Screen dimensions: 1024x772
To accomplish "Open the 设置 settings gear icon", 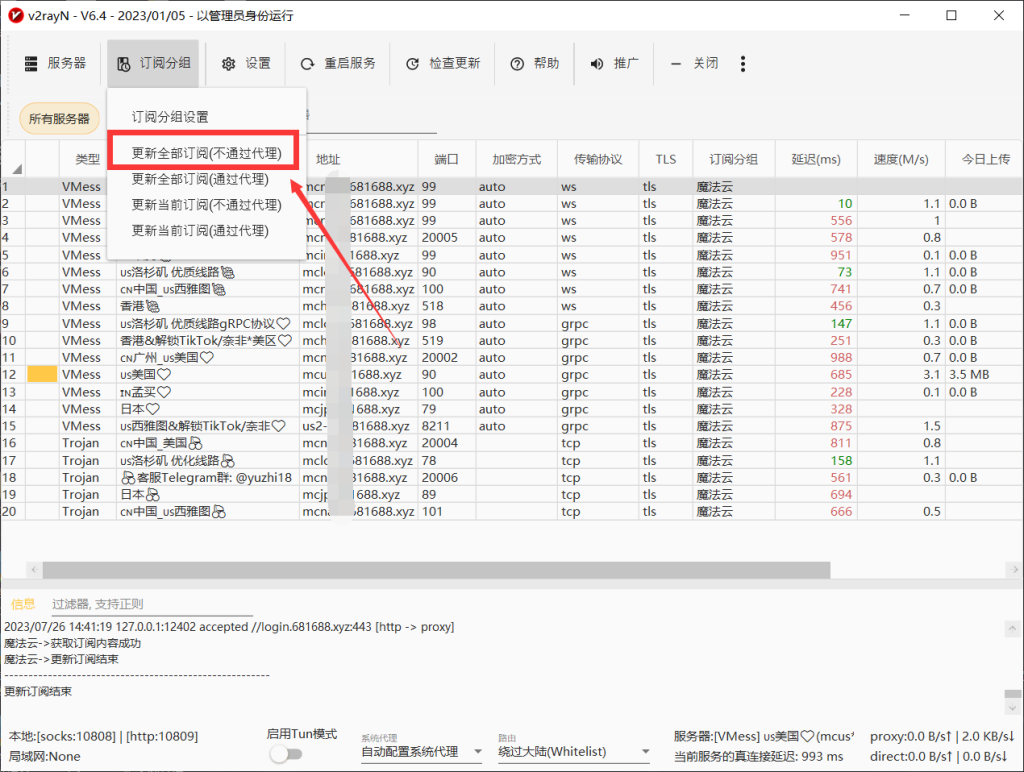I will pyautogui.click(x=228, y=62).
